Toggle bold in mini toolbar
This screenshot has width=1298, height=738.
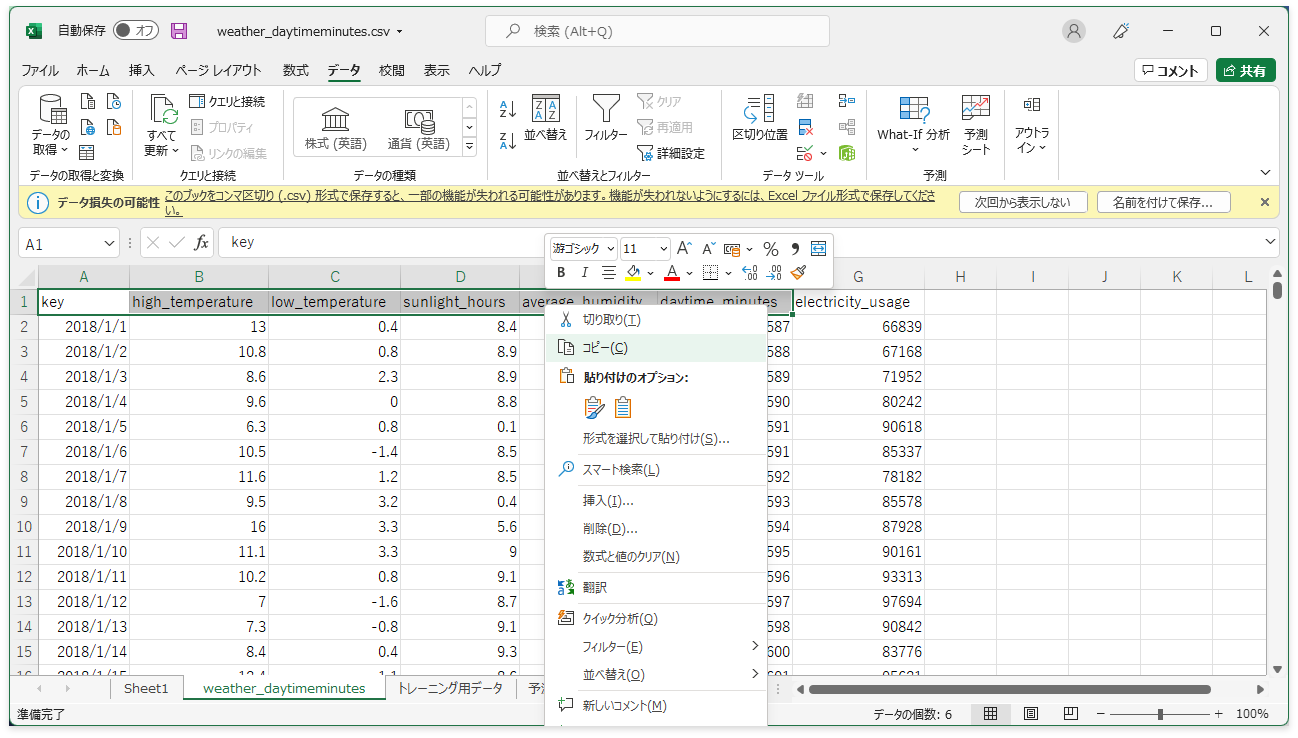click(561, 273)
